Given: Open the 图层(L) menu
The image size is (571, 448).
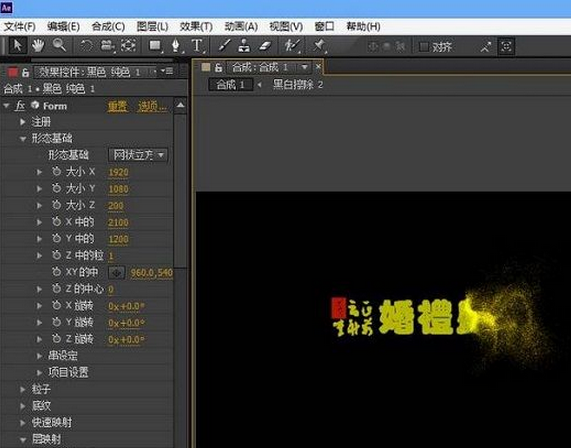Looking at the screenshot, I should click(x=152, y=27).
